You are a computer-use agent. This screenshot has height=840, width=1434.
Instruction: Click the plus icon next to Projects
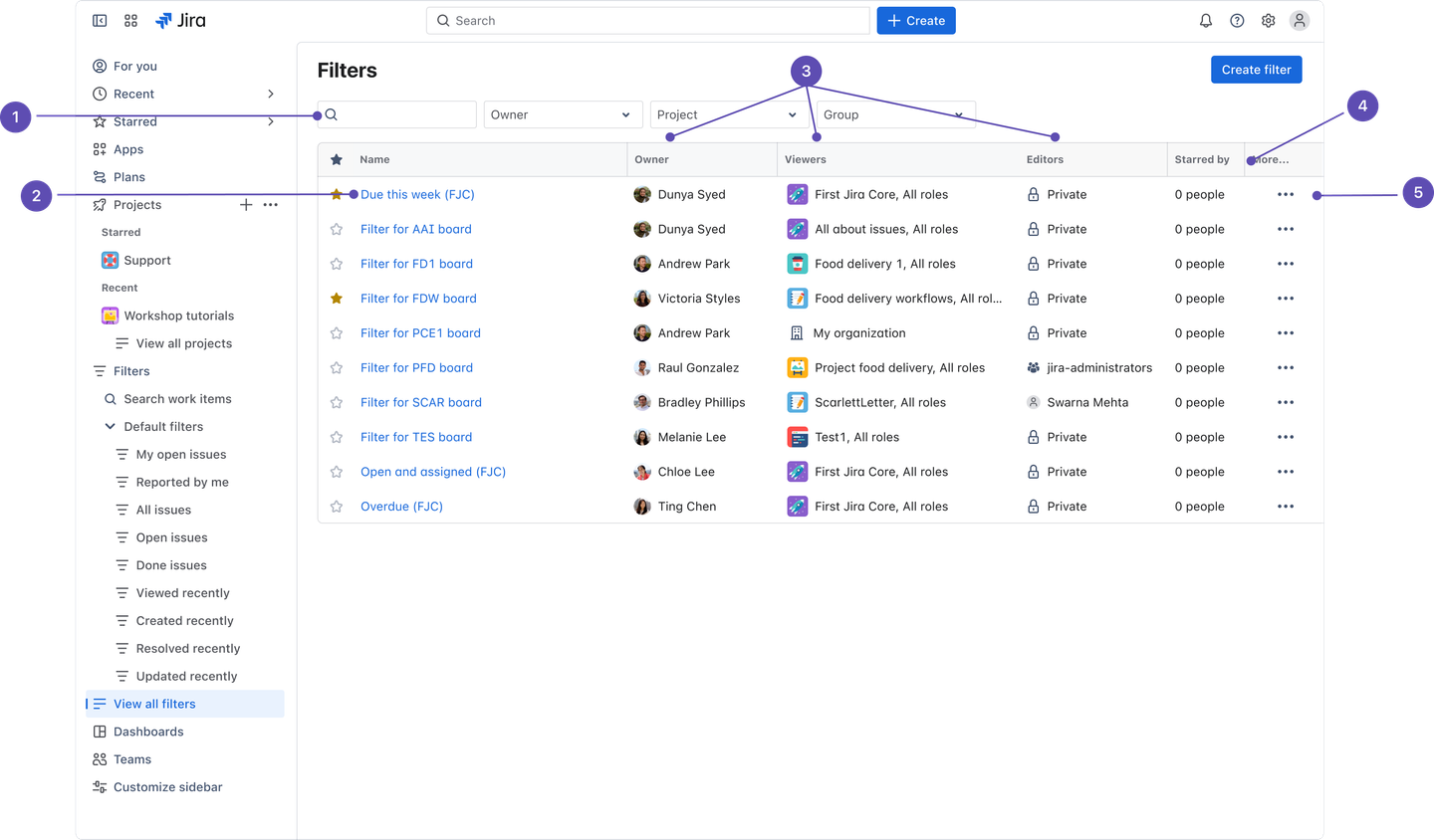point(246,205)
